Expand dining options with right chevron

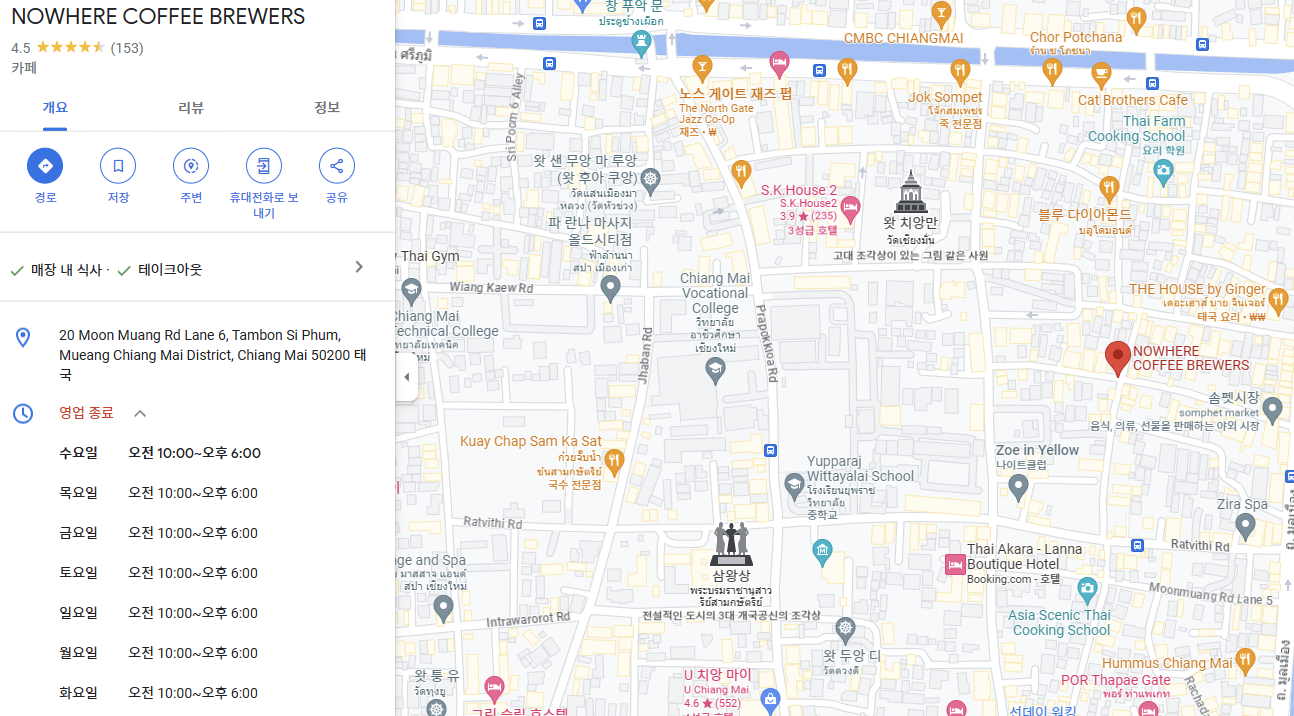point(359,267)
